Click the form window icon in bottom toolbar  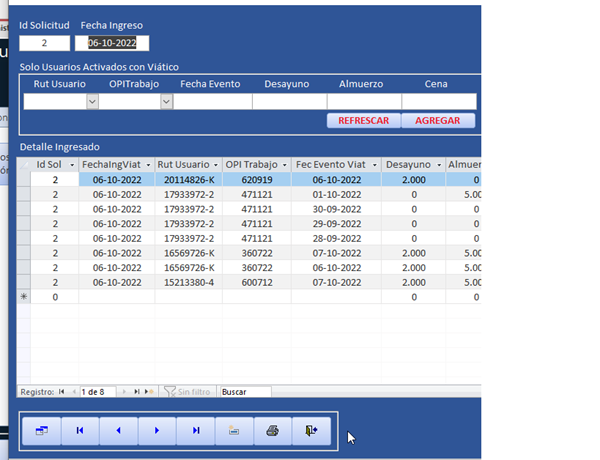42,430
